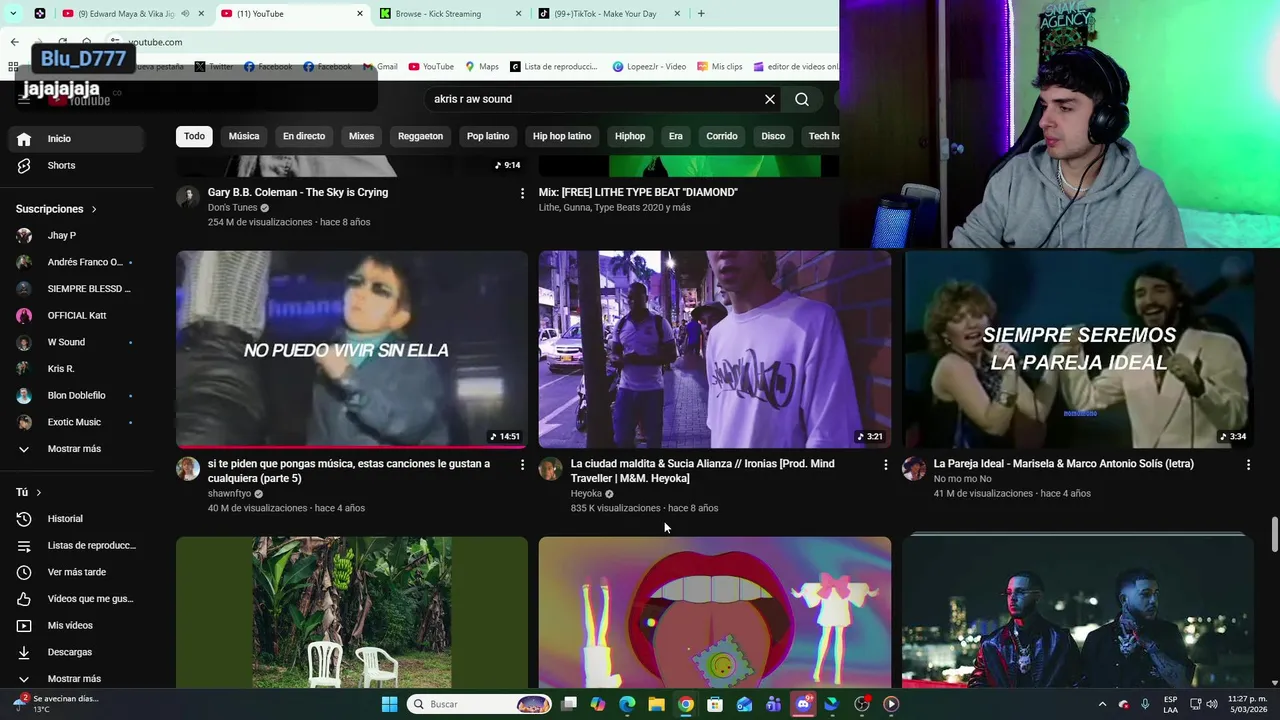Open the Suscripciones section chevron

[x=94, y=209]
